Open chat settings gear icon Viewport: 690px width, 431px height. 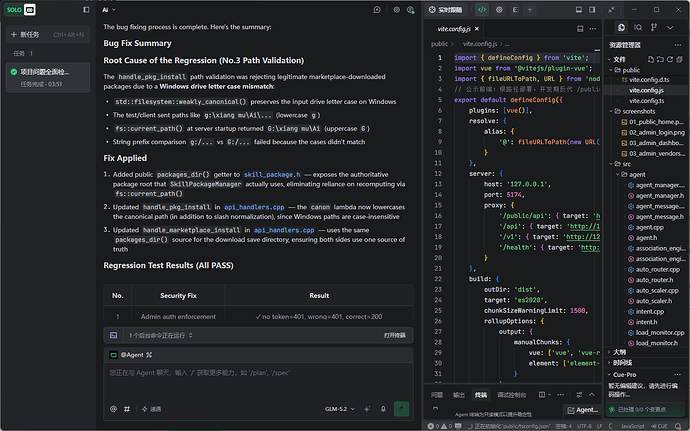[x=396, y=10]
